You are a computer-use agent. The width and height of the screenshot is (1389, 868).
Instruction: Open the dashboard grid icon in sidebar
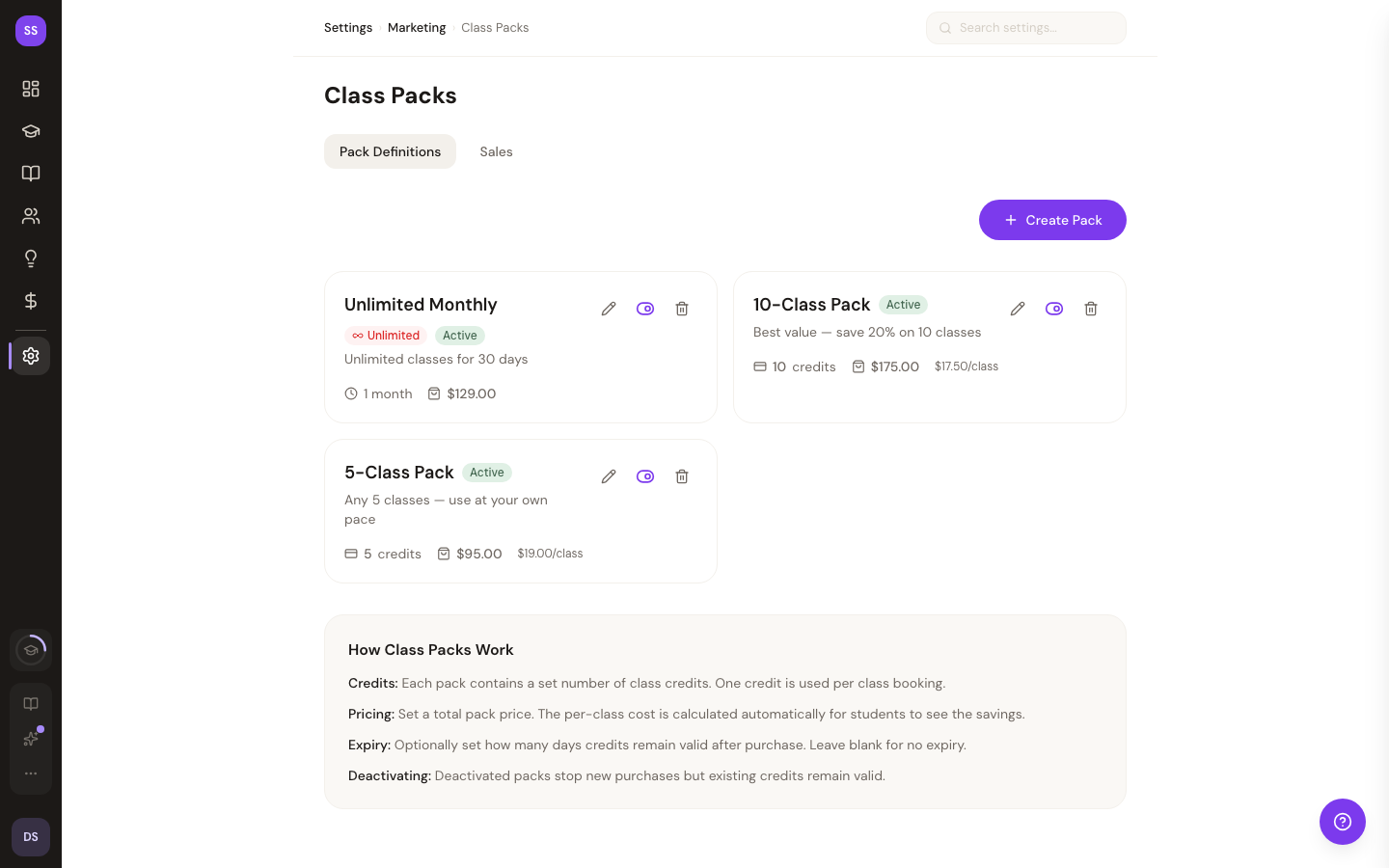click(31, 89)
